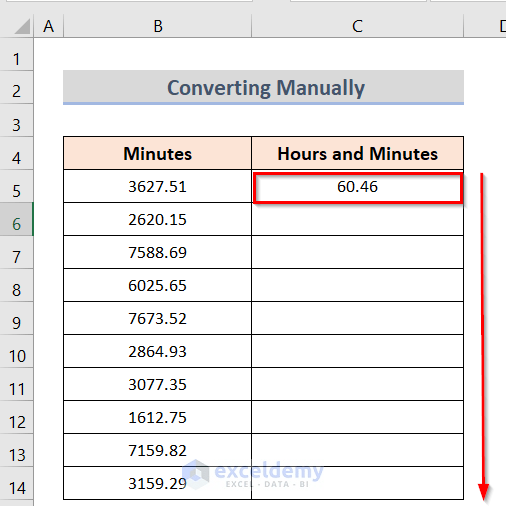Select row 12 header
Image resolution: width=506 pixels, height=506 pixels.
(x=16, y=417)
